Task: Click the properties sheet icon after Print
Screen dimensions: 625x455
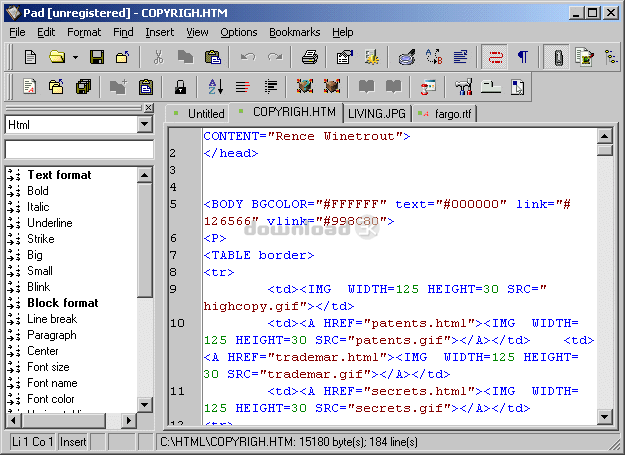Action: tap(345, 57)
